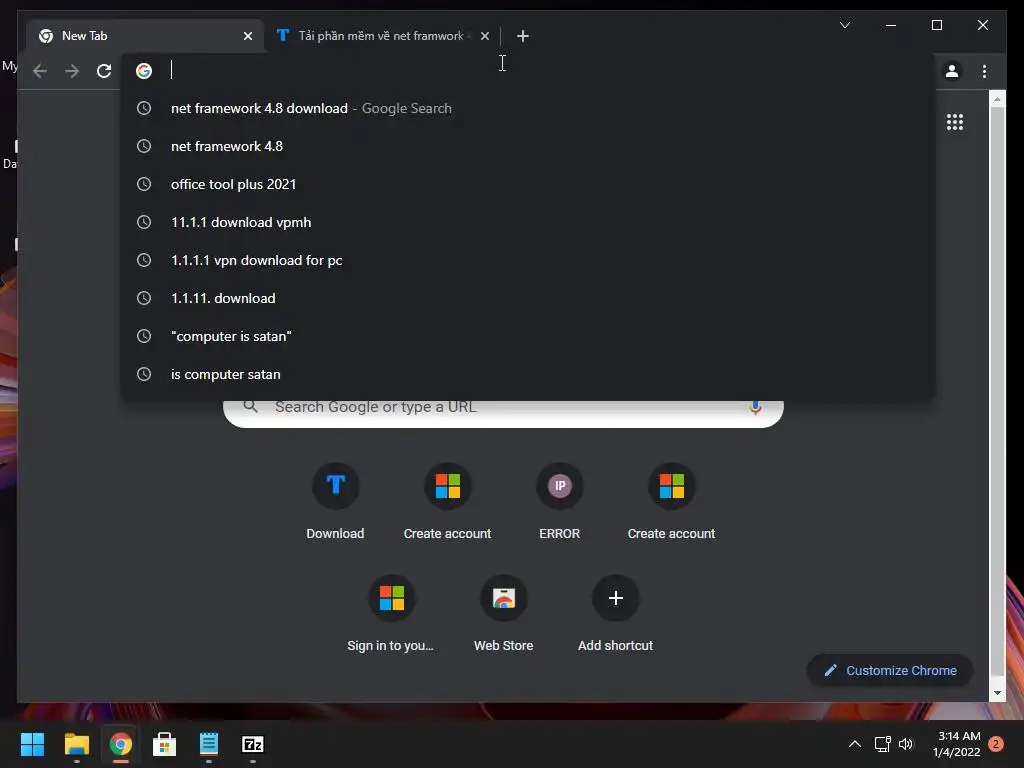Click the network tray icon
This screenshot has height=768, width=1024.
pos(882,744)
